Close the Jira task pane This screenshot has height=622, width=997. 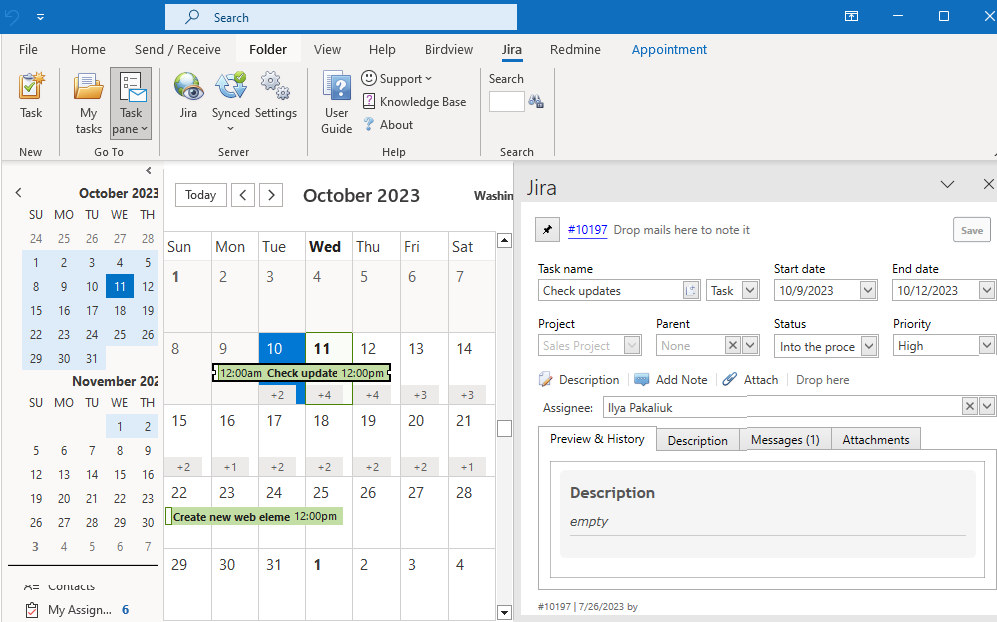[988, 184]
